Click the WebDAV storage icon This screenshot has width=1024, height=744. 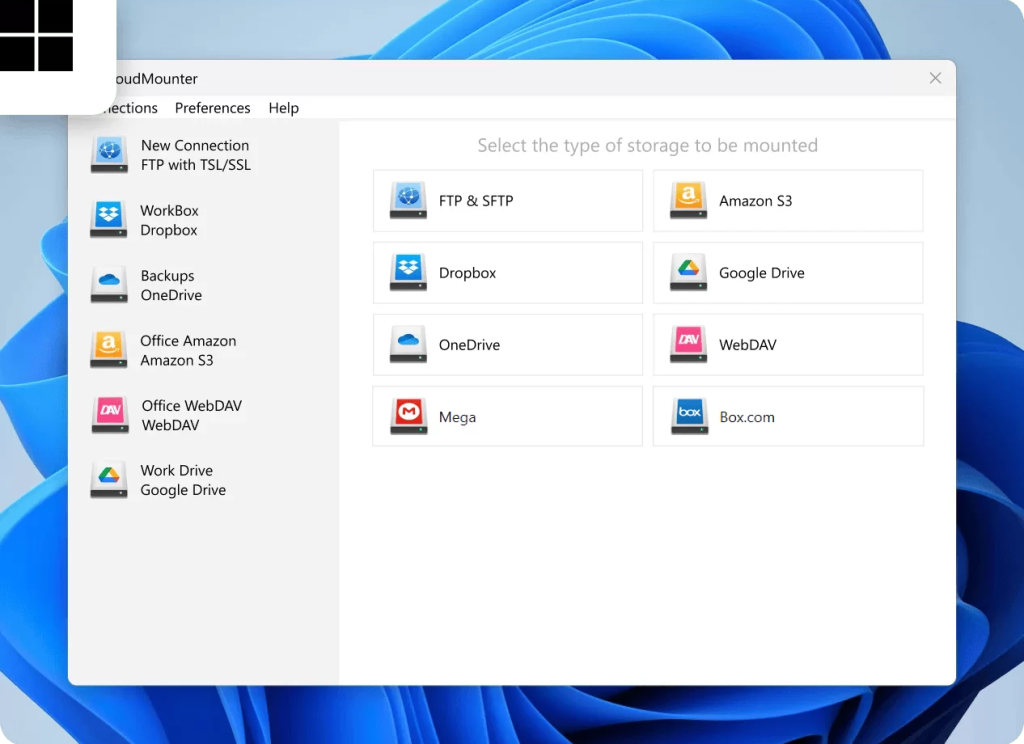(687, 344)
